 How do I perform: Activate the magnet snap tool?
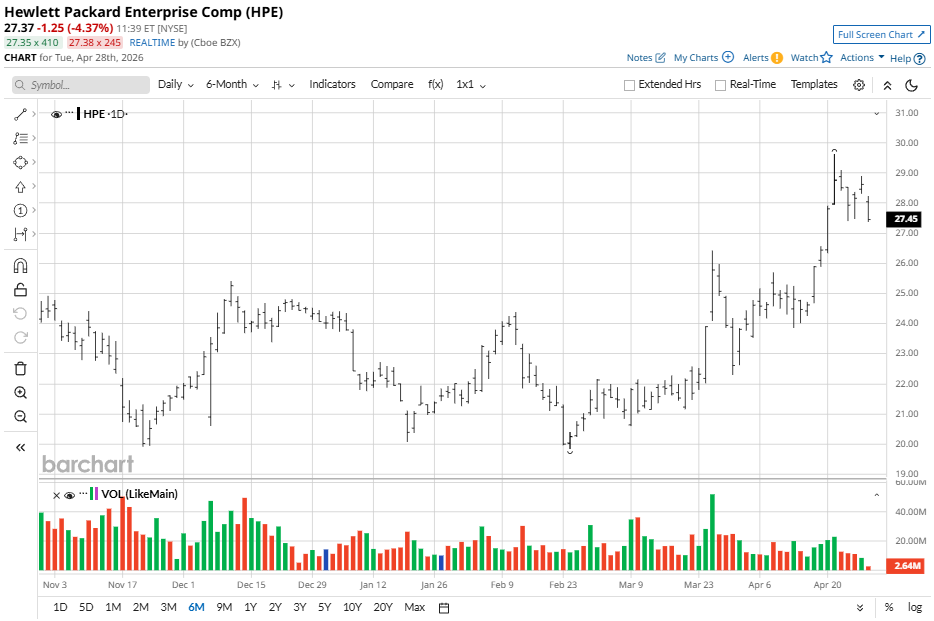pos(20,266)
